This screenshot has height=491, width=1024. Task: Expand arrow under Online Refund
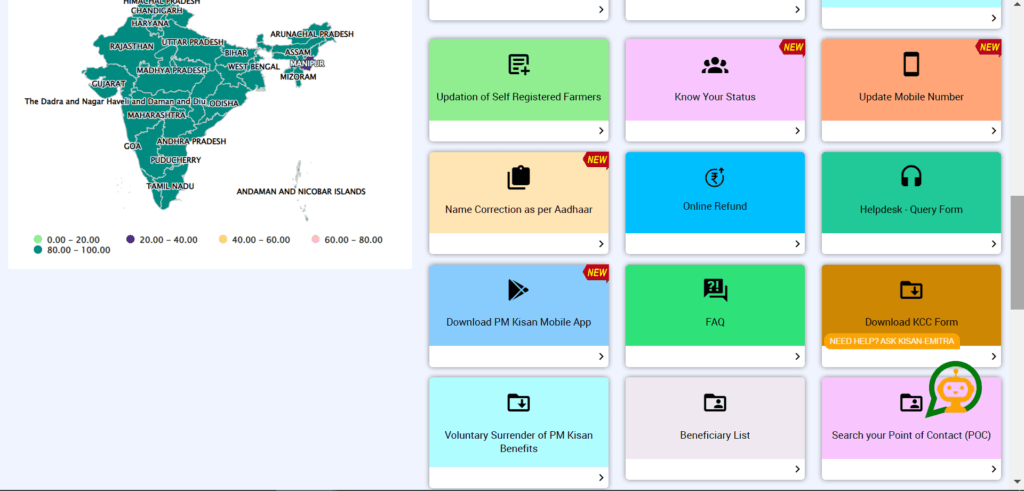[x=797, y=244]
